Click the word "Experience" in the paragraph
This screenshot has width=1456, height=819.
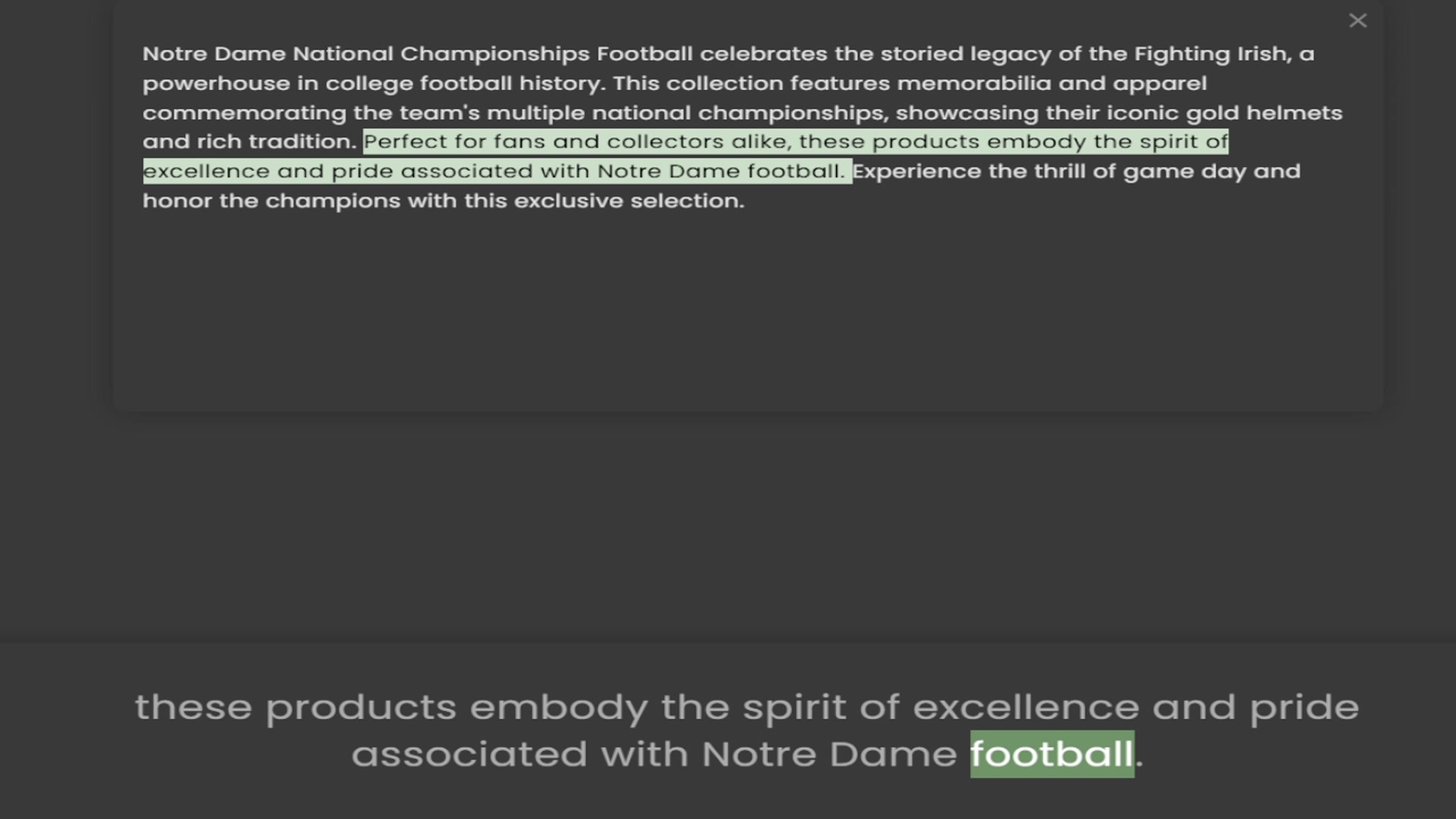pos(917,171)
